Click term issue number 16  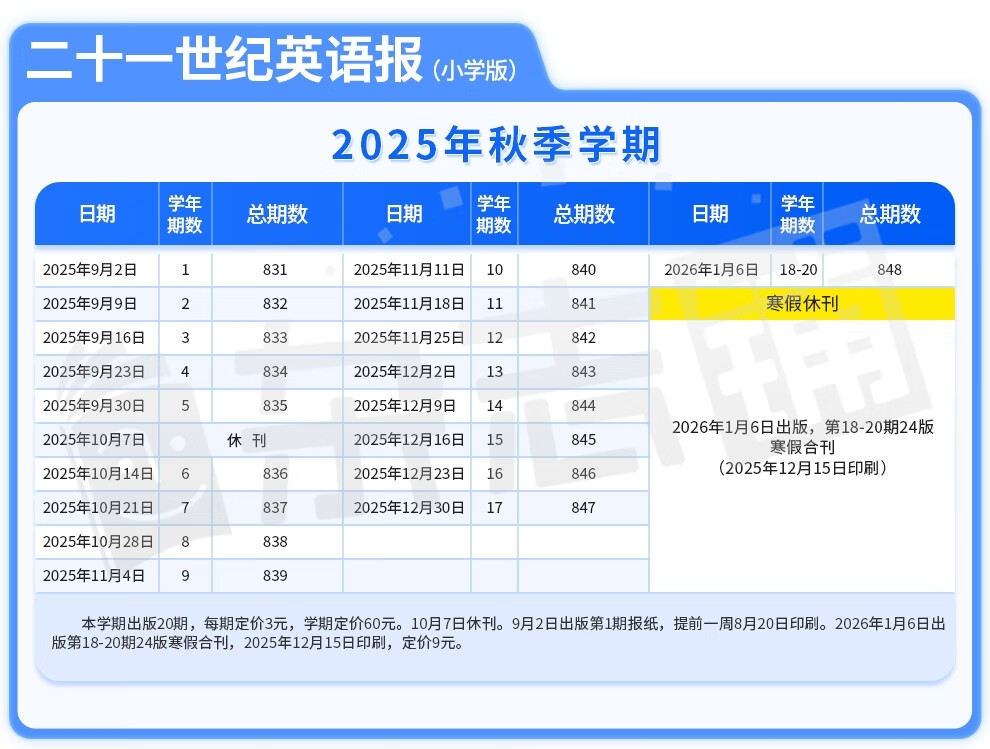point(494,474)
